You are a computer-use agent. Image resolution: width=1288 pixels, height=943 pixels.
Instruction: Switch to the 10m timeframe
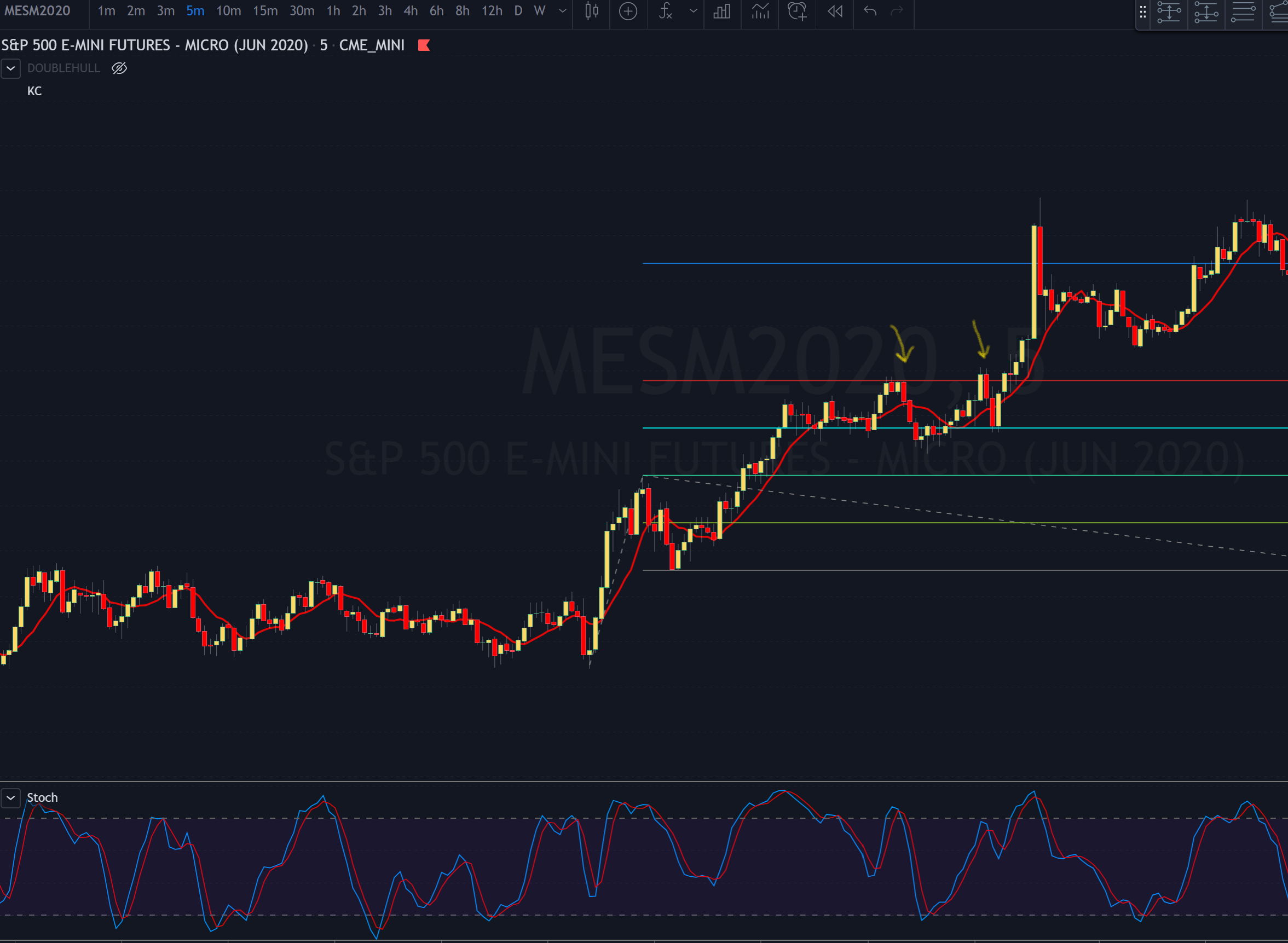tap(228, 11)
